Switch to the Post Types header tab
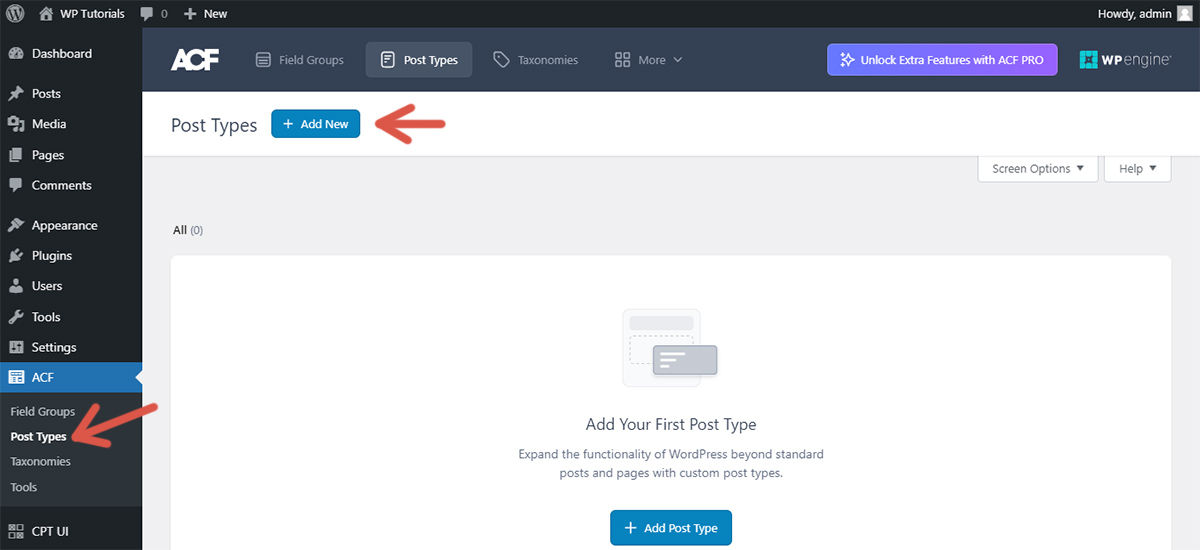The width and height of the screenshot is (1200, 550). 419,60
